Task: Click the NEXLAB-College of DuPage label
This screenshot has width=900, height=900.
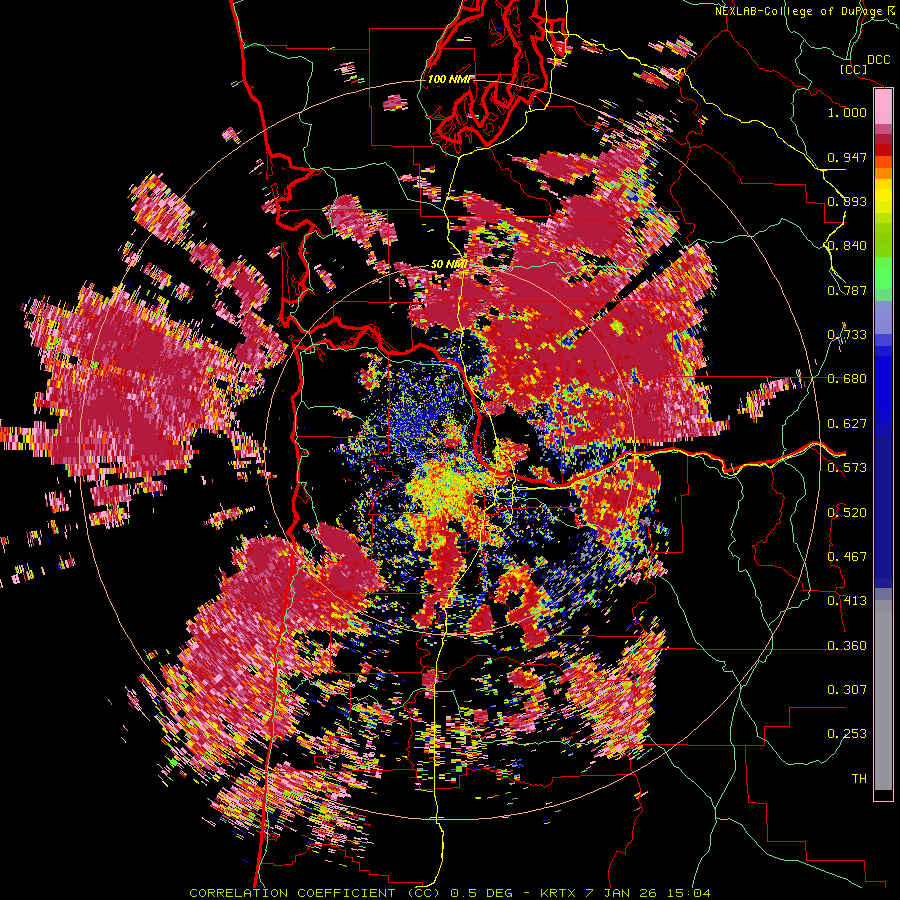Action: pyautogui.click(x=807, y=11)
